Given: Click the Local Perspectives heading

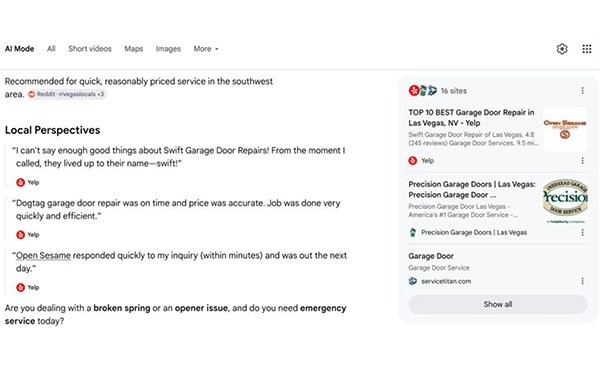Looking at the screenshot, I should (52, 130).
